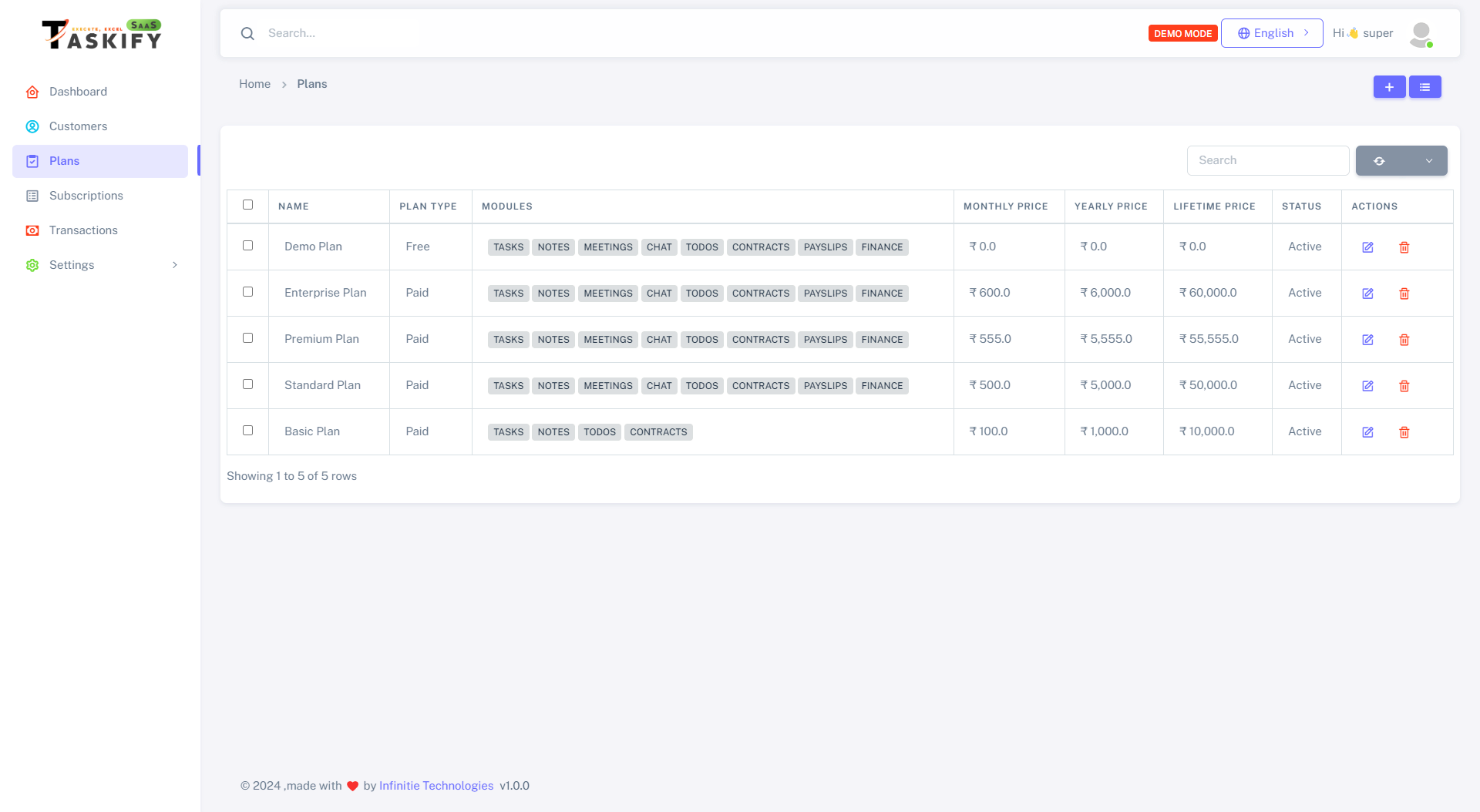Click the edit icon for Premium Plan
The height and width of the screenshot is (812, 1480).
point(1367,340)
